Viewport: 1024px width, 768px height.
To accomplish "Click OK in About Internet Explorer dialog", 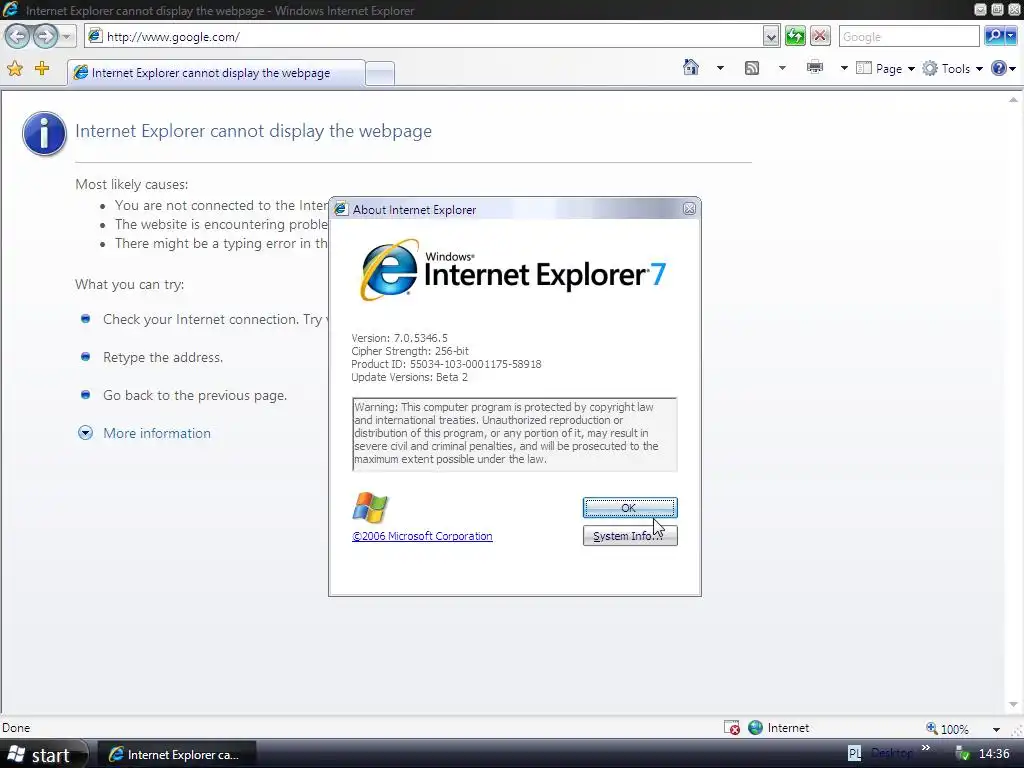I will (630, 507).
